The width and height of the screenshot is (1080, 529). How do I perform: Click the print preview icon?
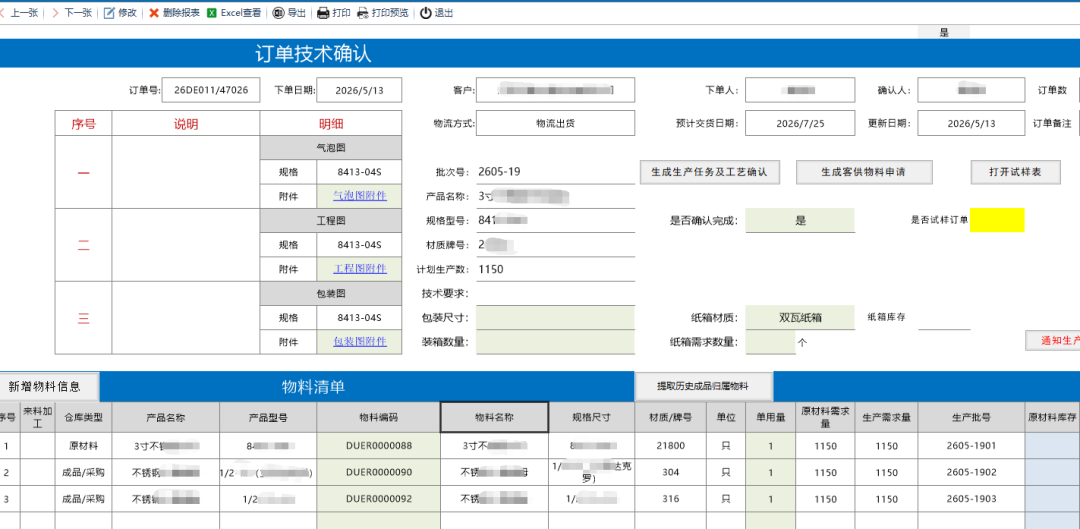pos(362,13)
